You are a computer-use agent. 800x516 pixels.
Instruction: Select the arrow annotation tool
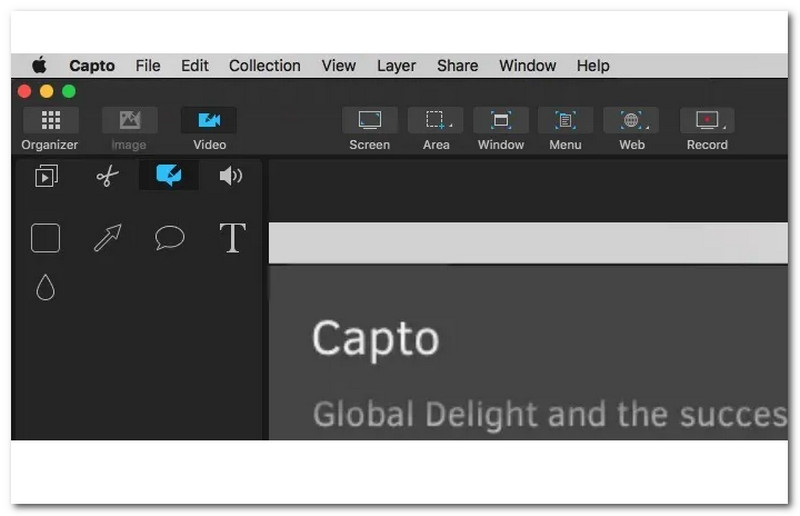(107, 238)
